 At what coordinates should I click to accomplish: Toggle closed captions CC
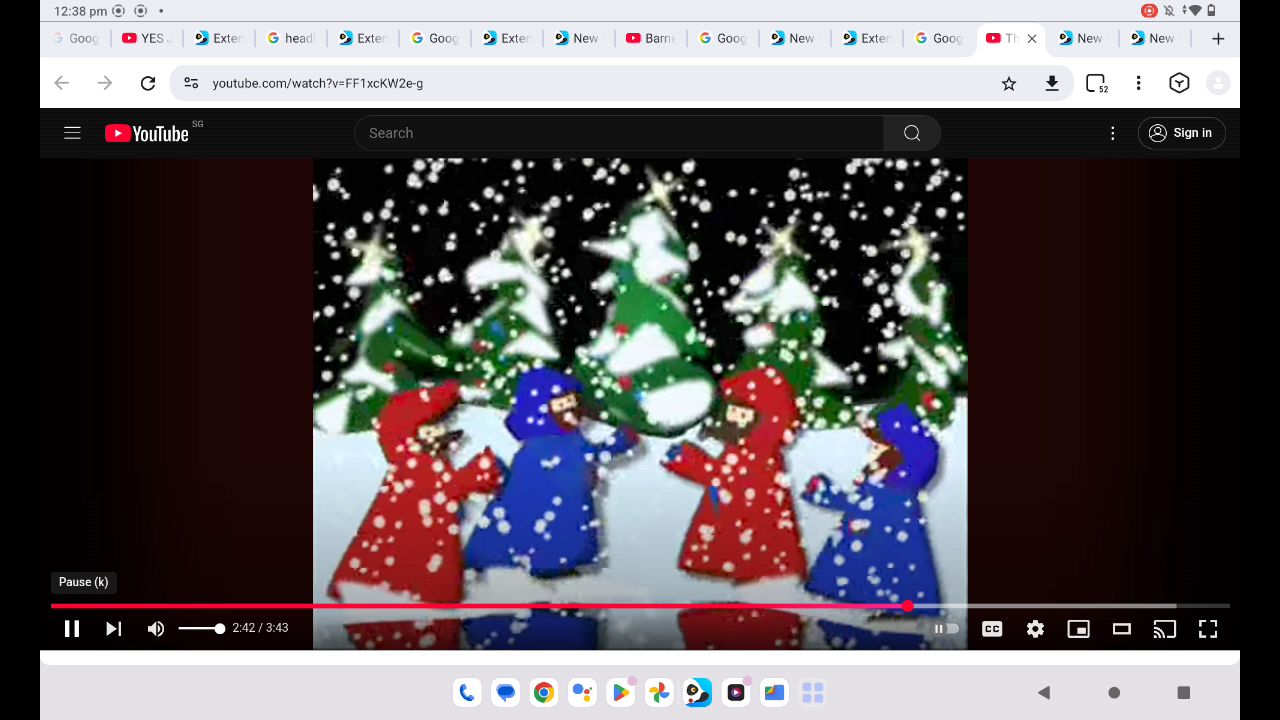(x=992, y=629)
